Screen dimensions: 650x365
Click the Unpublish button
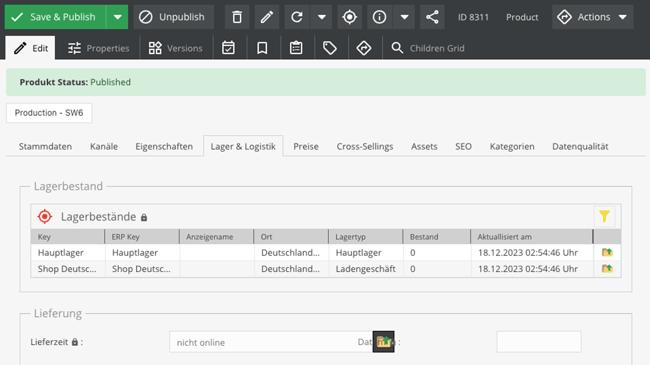173,17
